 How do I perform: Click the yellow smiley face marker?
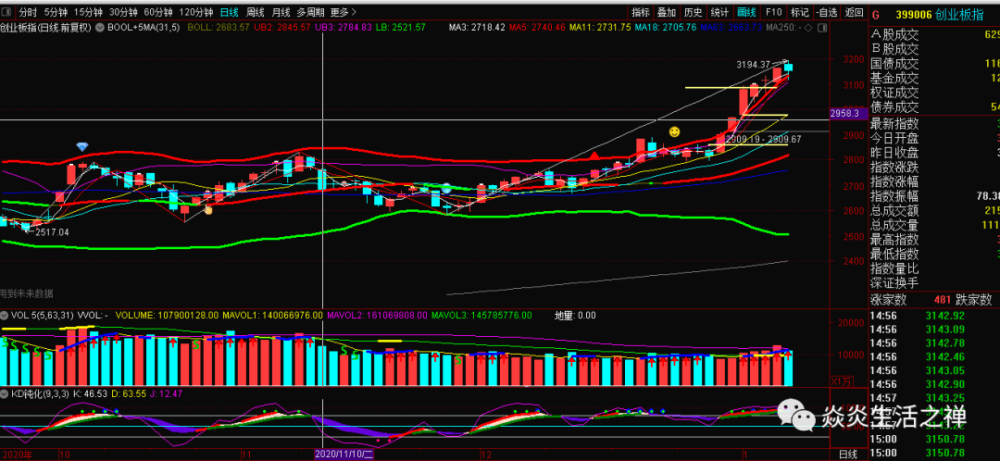(x=674, y=132)
